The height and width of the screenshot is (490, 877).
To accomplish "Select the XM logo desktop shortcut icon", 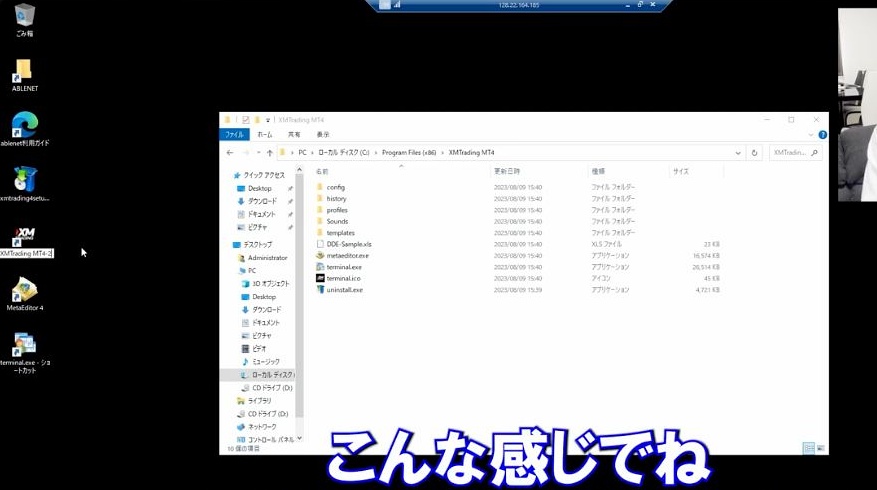I will click(24, 235).
